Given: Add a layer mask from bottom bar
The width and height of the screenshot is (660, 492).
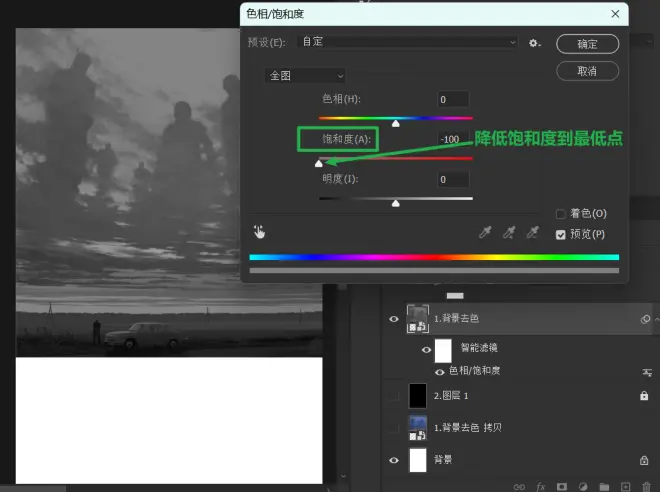Looking at the screenshot, I should [x=562, y=487].
